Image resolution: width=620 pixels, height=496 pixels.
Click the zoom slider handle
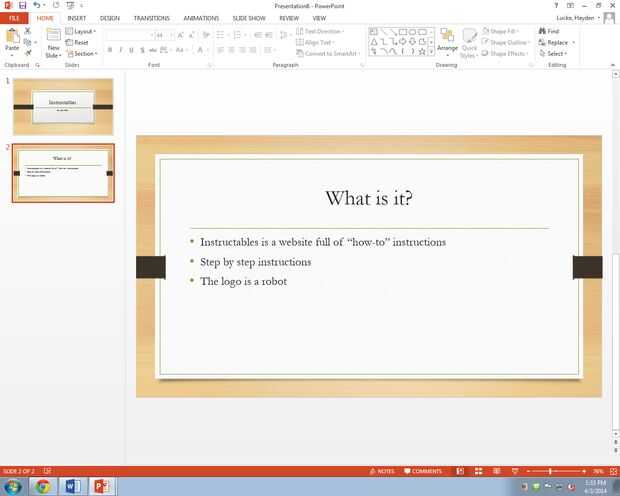pyautogui.click(x=550, y=471)
